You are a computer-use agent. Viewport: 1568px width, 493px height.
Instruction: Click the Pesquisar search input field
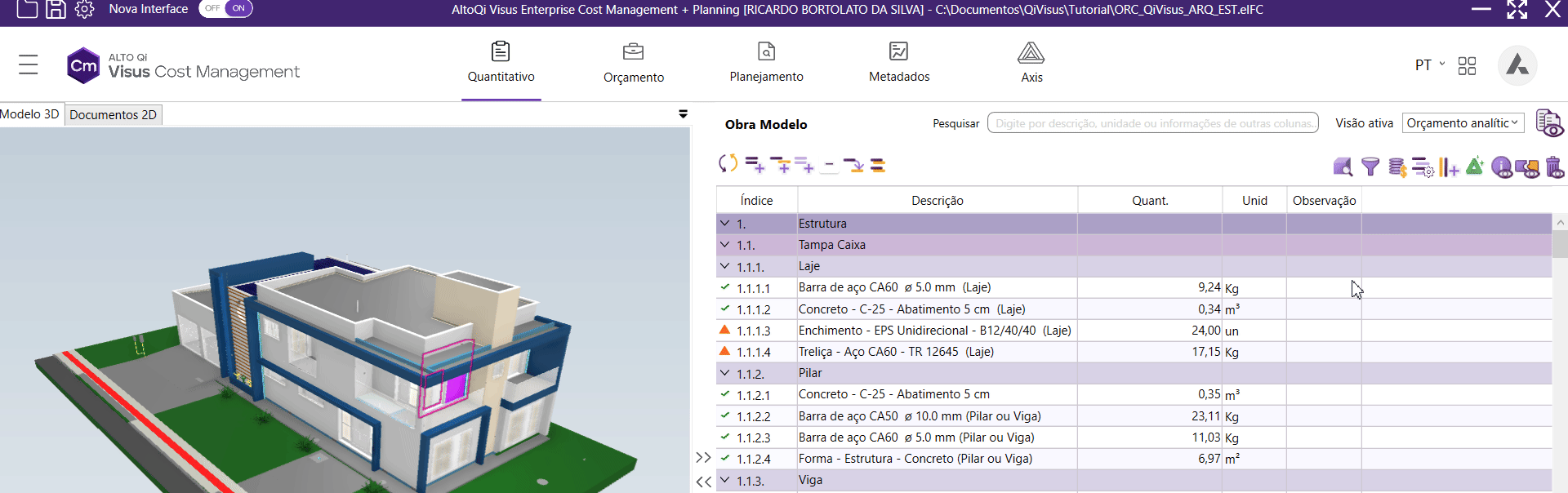click(x=1152, y=123)
